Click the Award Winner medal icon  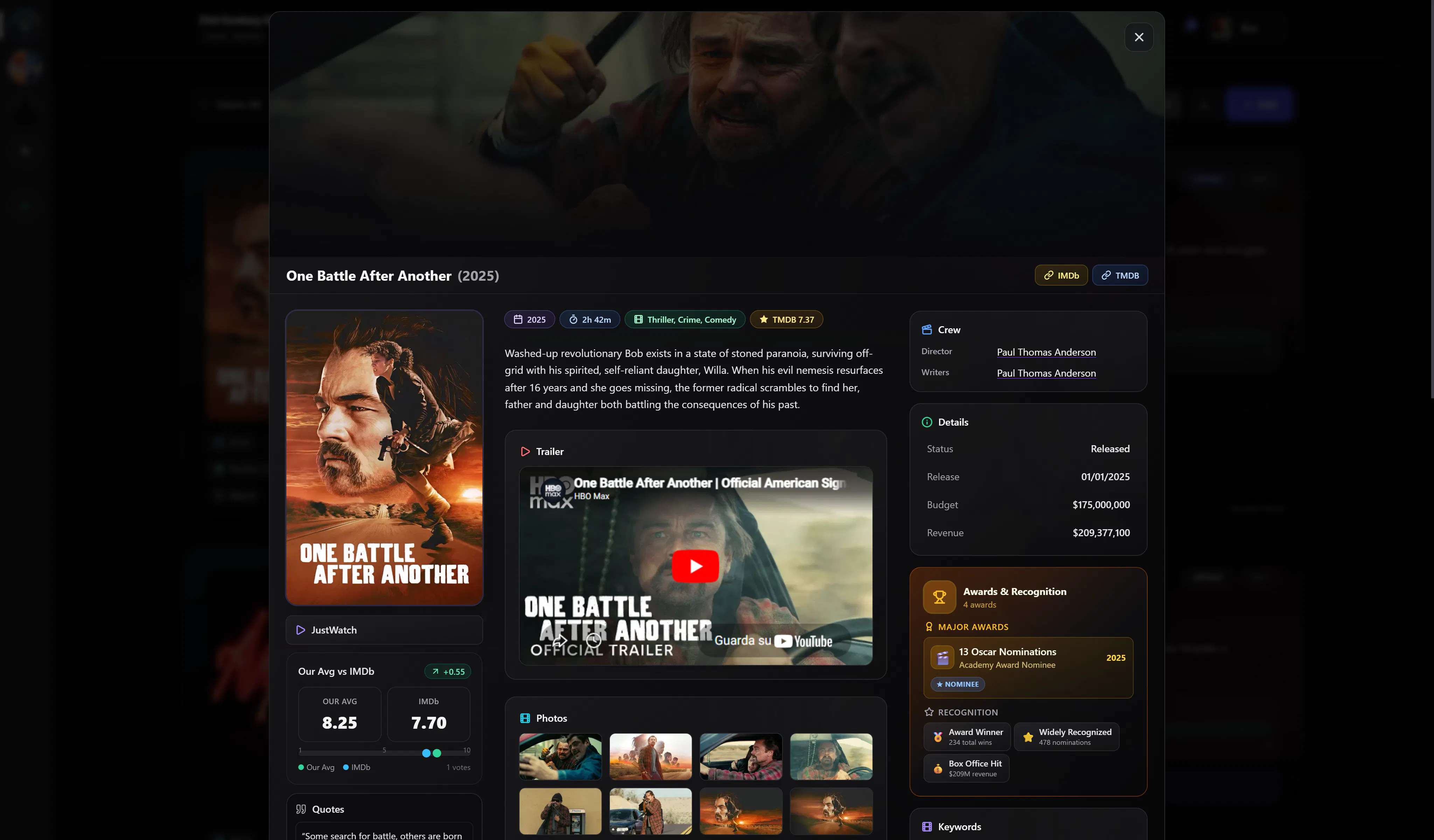click(x=938, y=737)
